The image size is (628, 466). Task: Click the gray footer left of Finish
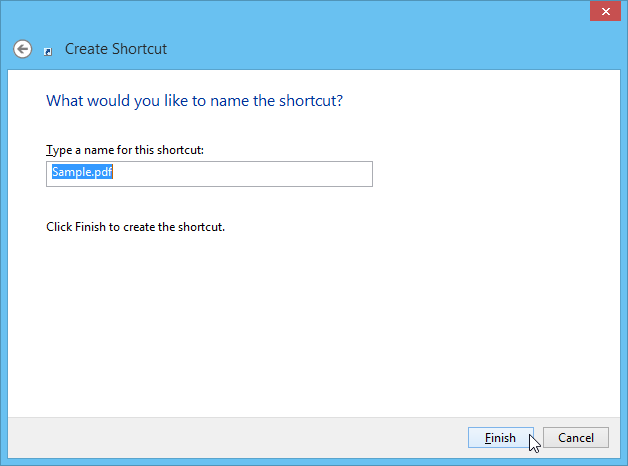pyautogui.click(x=250, y=438)
